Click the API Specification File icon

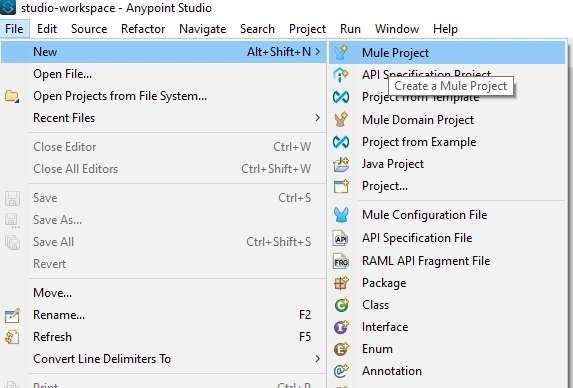[341, 238]
